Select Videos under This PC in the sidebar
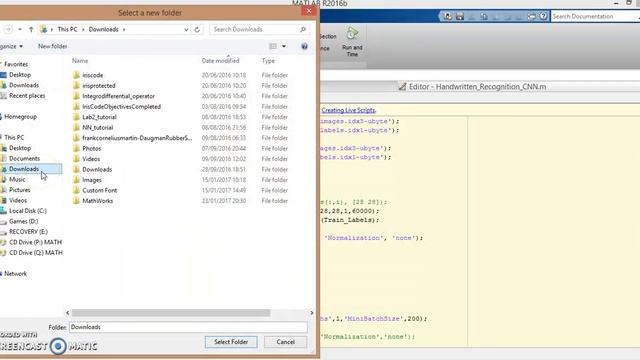 (x=18, y=200)
